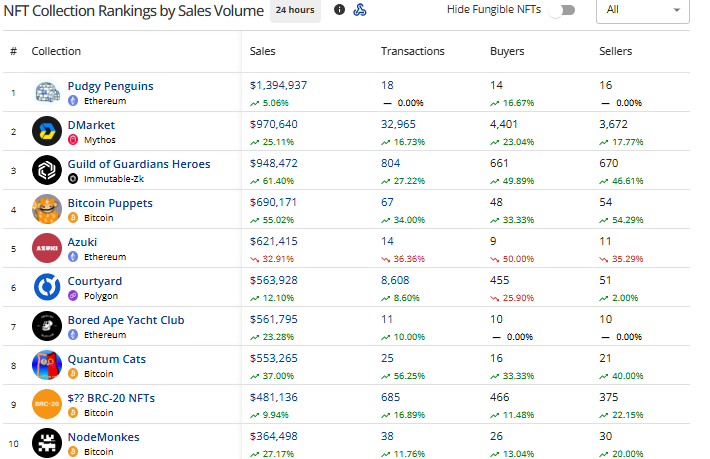Viewport: 710px width, 459px height.
Task: Click Quantum Cats sales $553,265
Action: (x=273, y=358)
